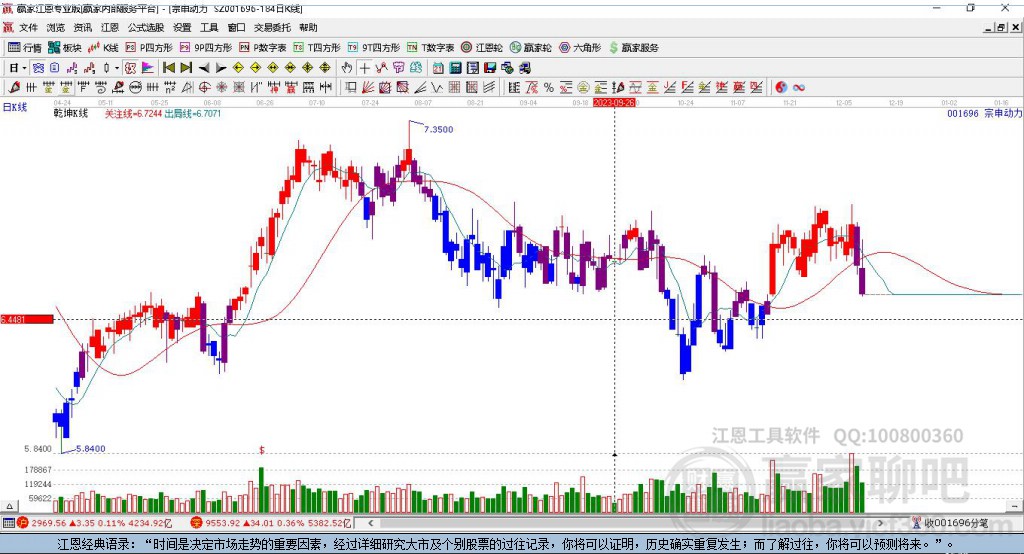Select the percent sign tool

pos(549,87)
